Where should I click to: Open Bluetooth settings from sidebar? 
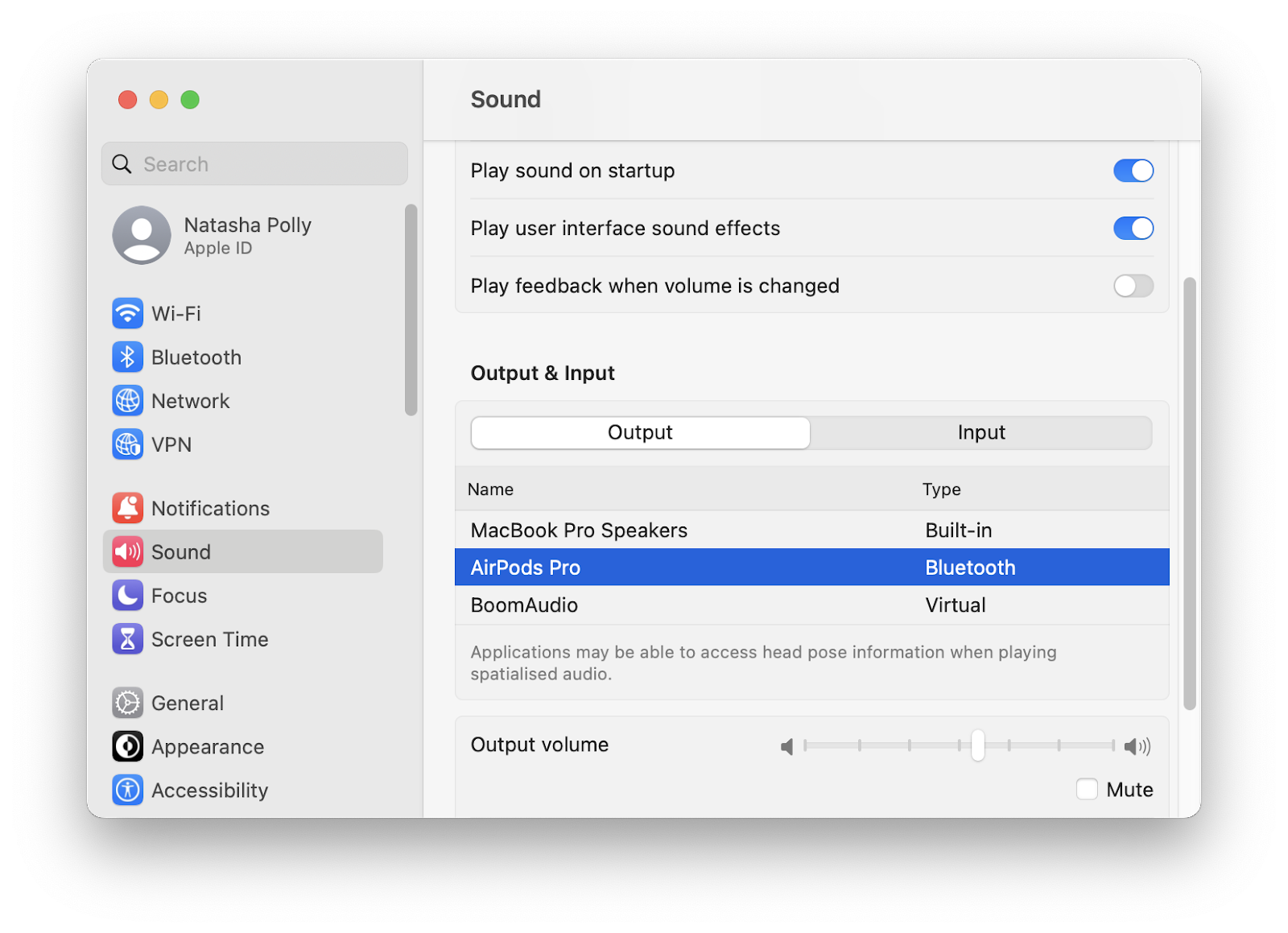tap(196, 357)
